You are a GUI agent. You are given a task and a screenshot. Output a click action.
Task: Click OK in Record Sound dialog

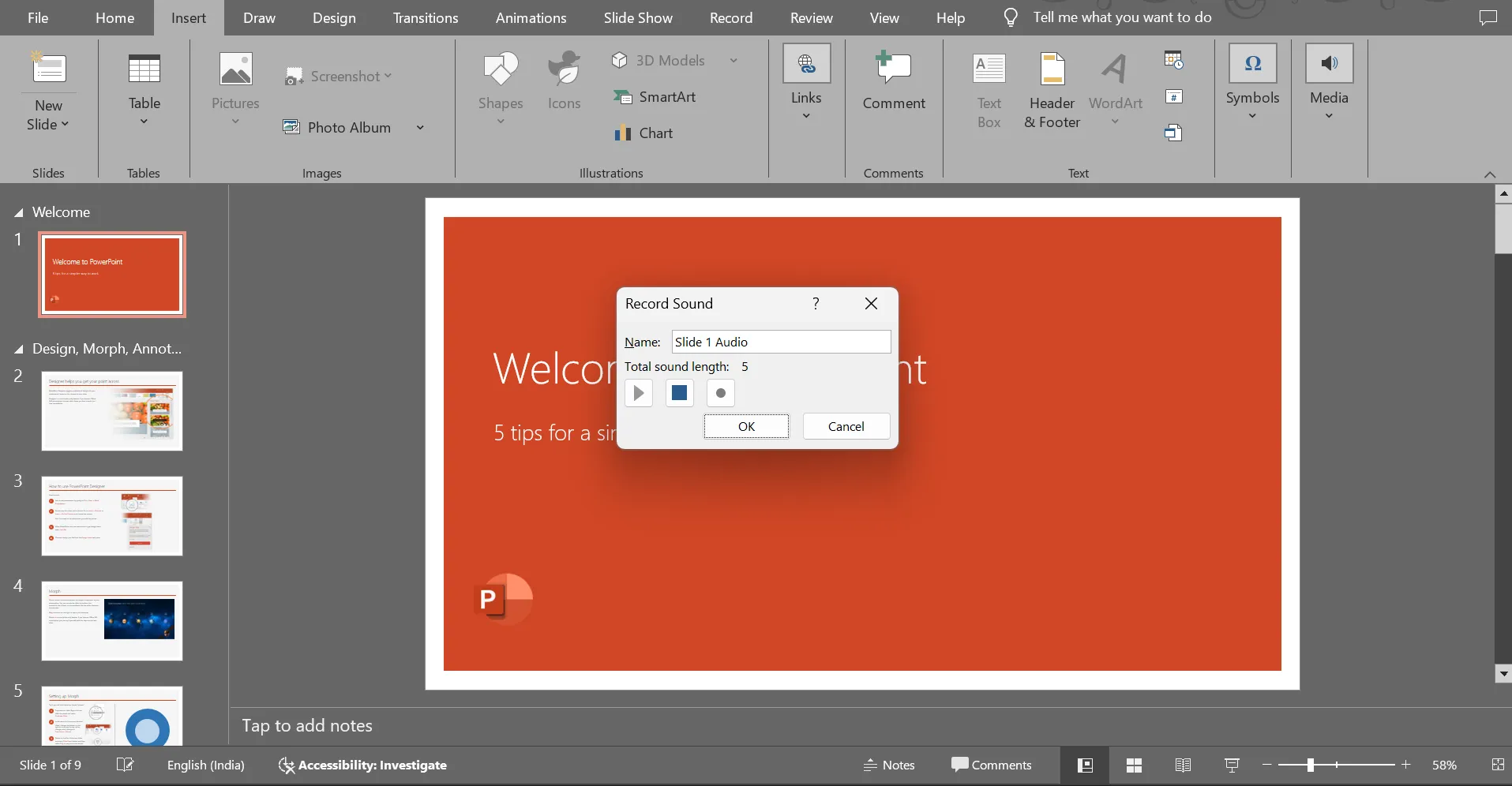[746, 426]
